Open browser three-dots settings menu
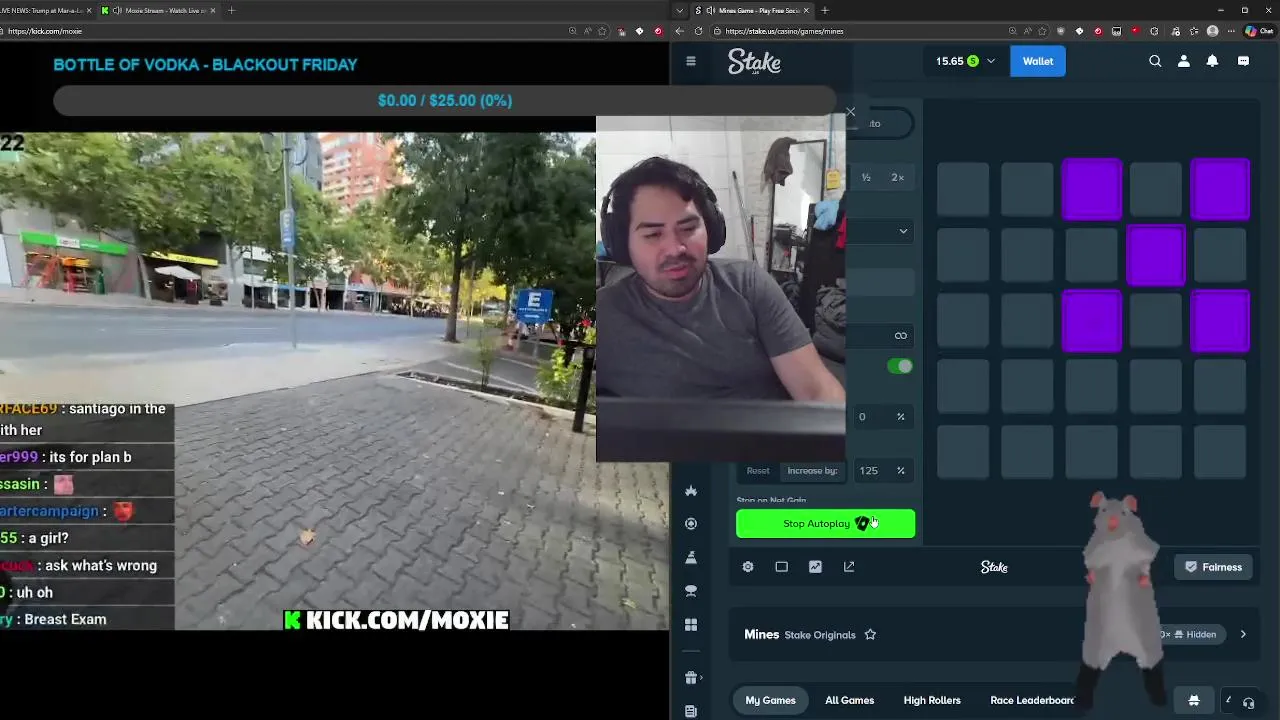The height and width of the screenshot is (720, 1280). click(1231, 31)
